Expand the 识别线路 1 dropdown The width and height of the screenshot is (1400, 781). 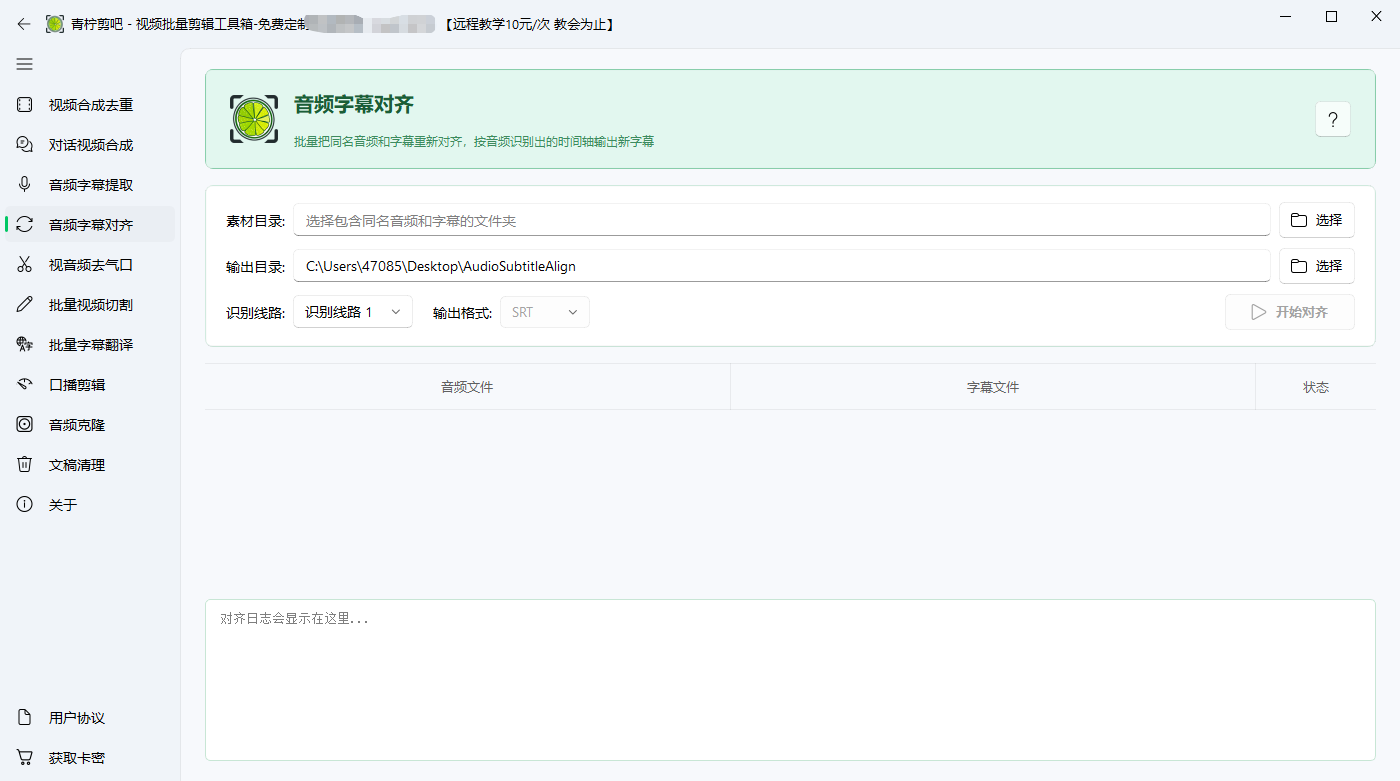353,312
